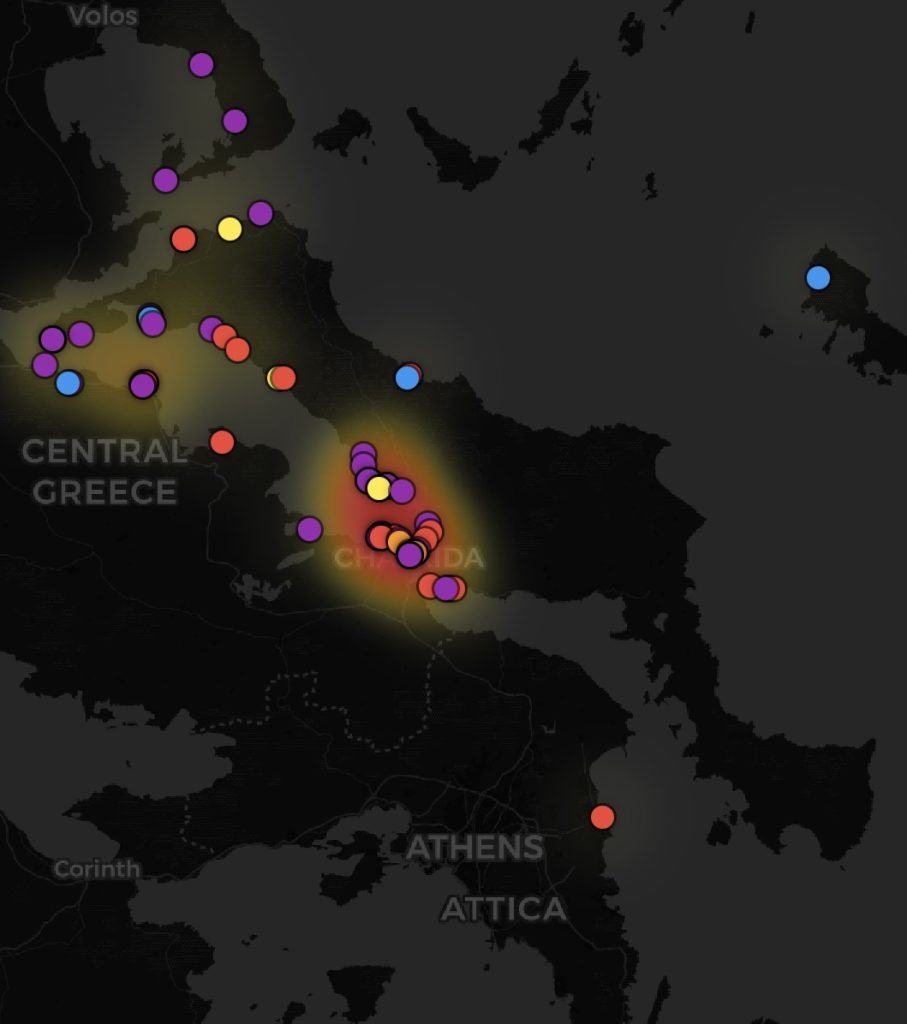Click the yellow marker inside the red hotspot
Image resolution: width=907 pixels, height=1024 pixels.
[378, 488]
